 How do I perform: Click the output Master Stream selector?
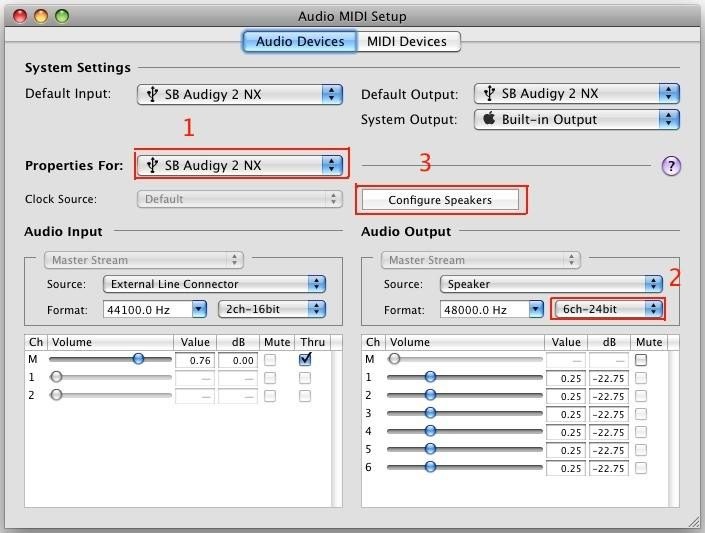coord(481,260)
